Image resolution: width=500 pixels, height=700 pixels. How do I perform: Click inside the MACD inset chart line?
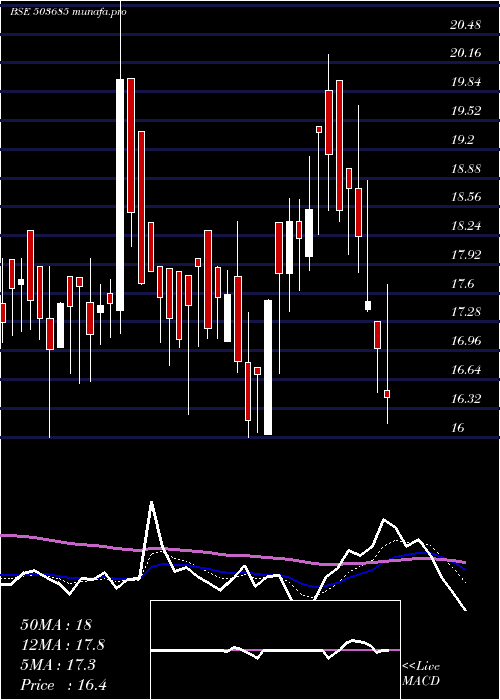(x=275, y=649)
